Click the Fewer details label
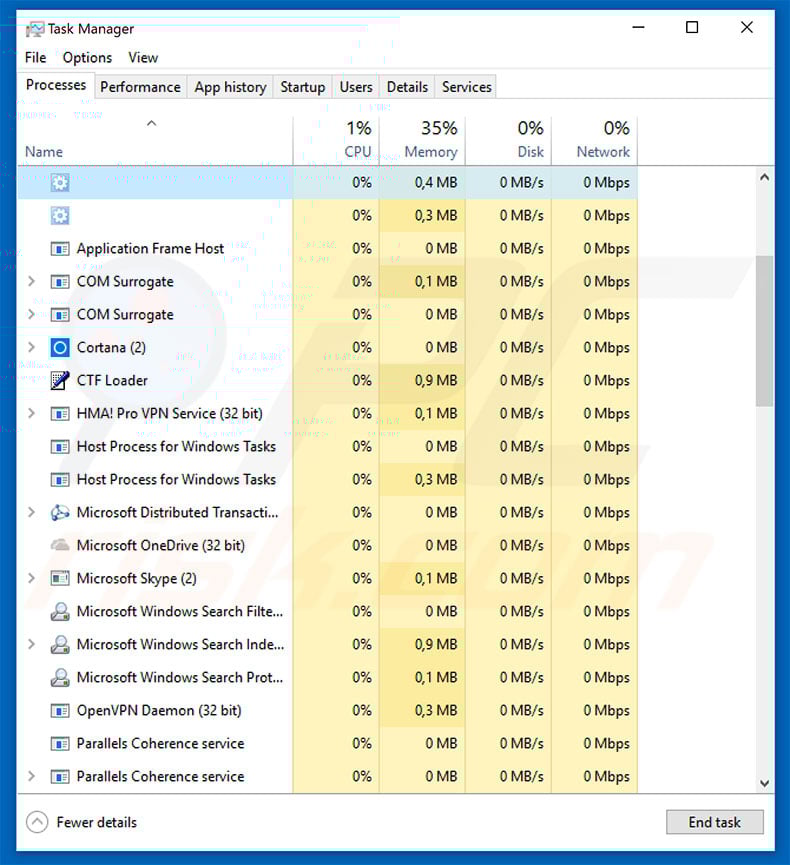The height and width of the screenshot is (865, 790). coord(97,823)
